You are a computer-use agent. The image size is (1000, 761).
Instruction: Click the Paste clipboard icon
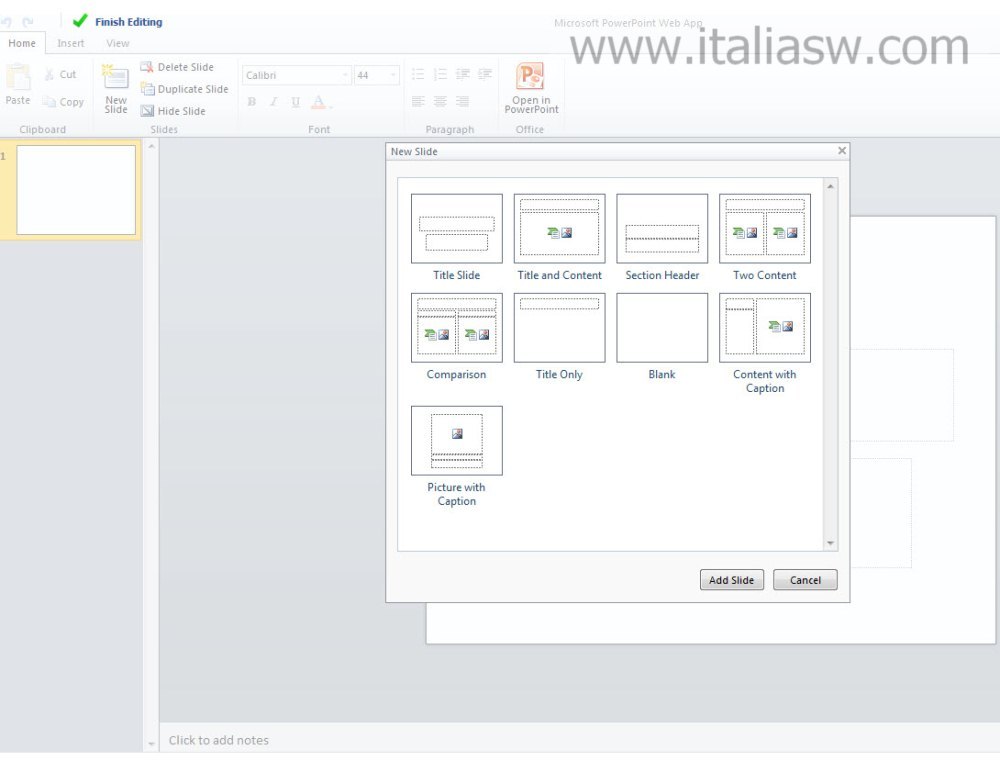[x=18, y=78]
